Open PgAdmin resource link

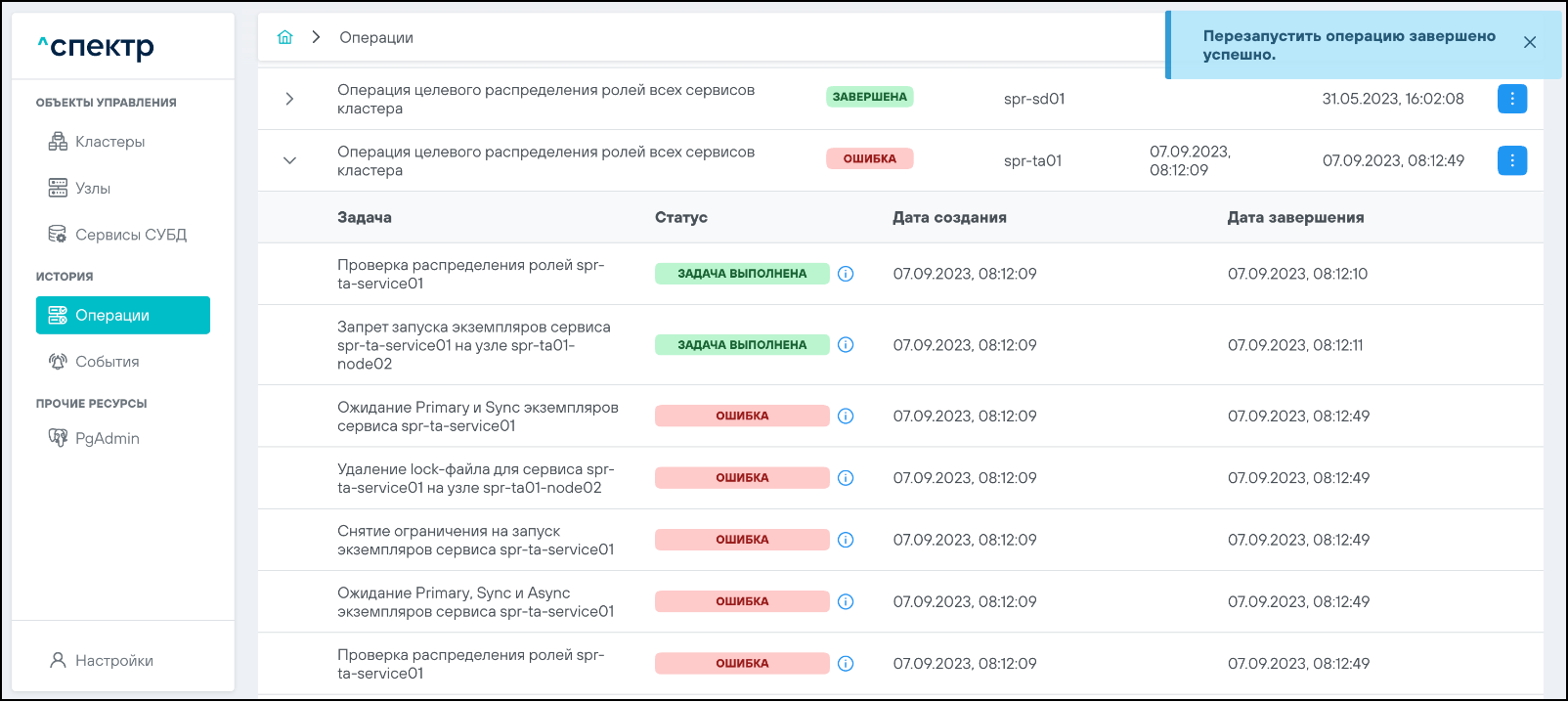[x=107, y=438]
